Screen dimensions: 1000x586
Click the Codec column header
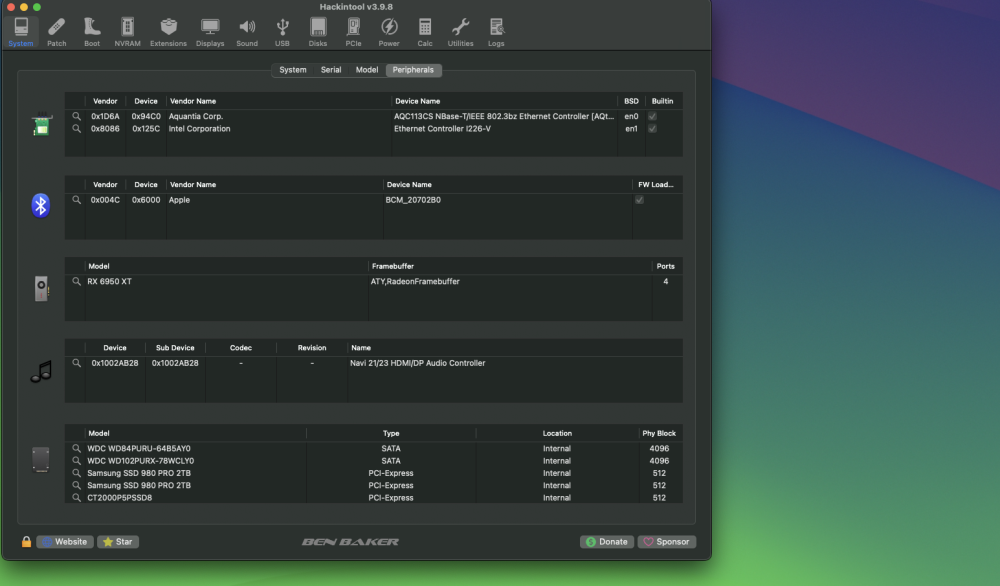(241, 348)
